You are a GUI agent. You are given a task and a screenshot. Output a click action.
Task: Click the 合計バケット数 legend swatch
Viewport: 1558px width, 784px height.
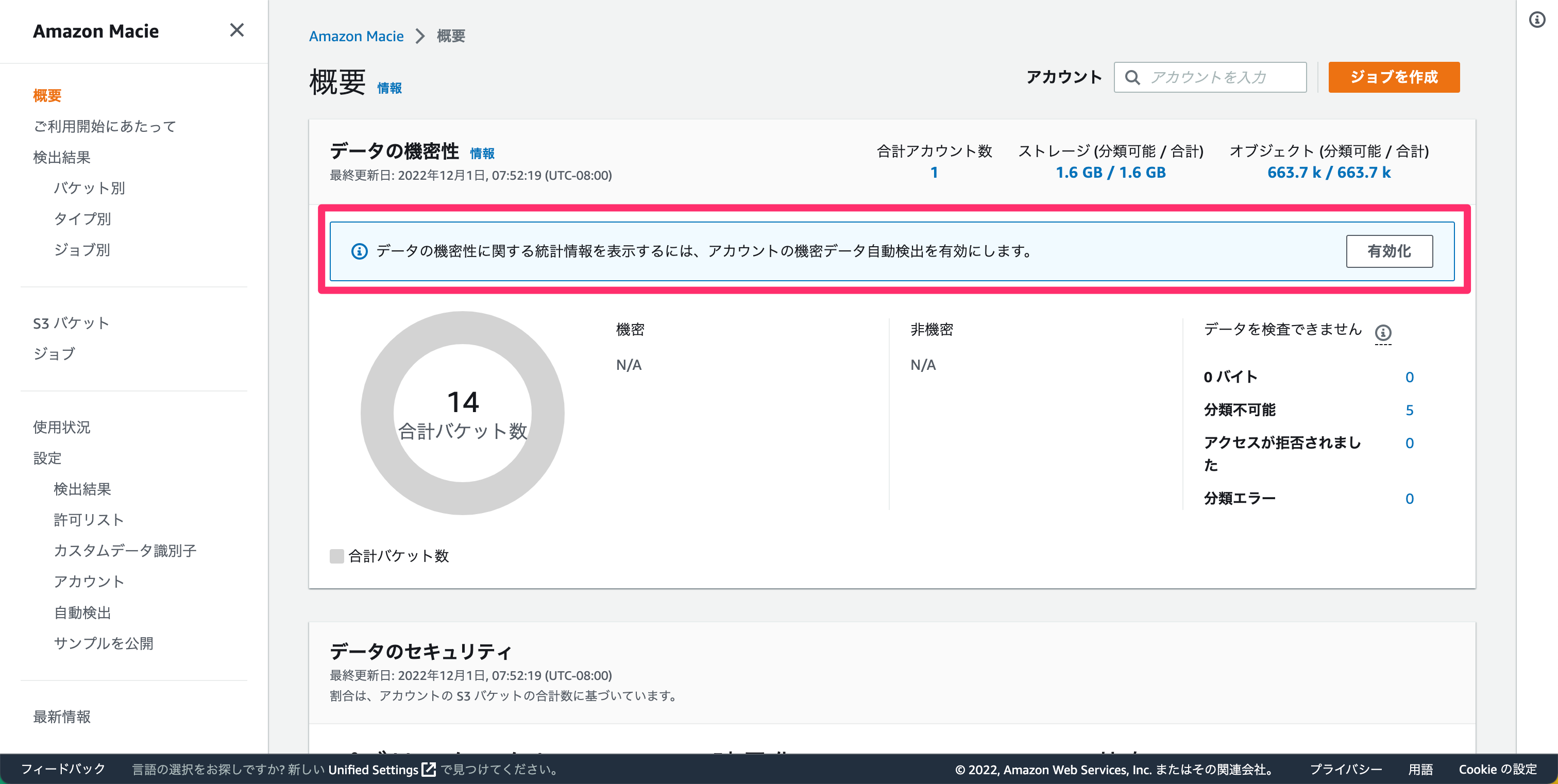337,556
